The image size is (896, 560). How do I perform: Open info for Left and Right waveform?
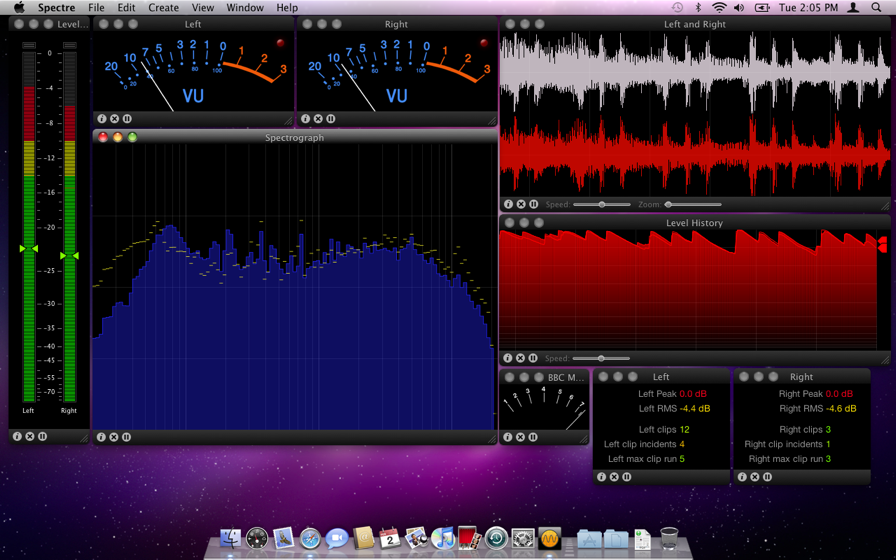508,204
